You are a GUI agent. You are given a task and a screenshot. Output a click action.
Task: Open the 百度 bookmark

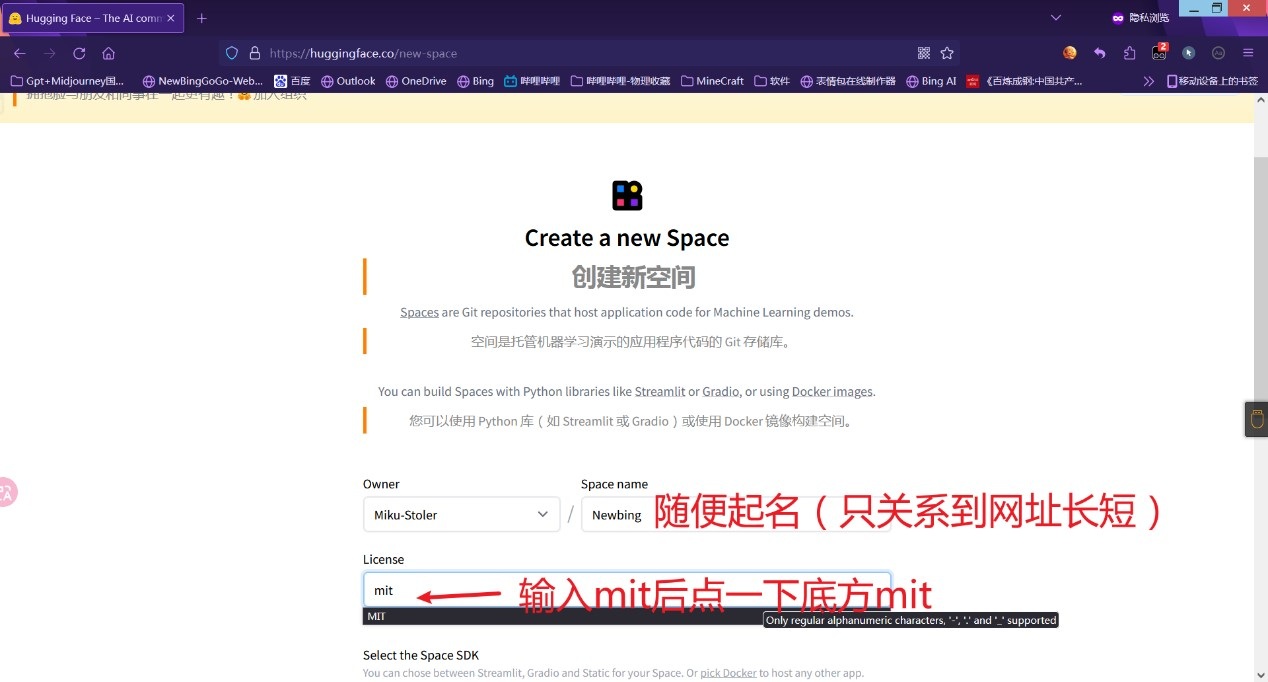[292, 81]
